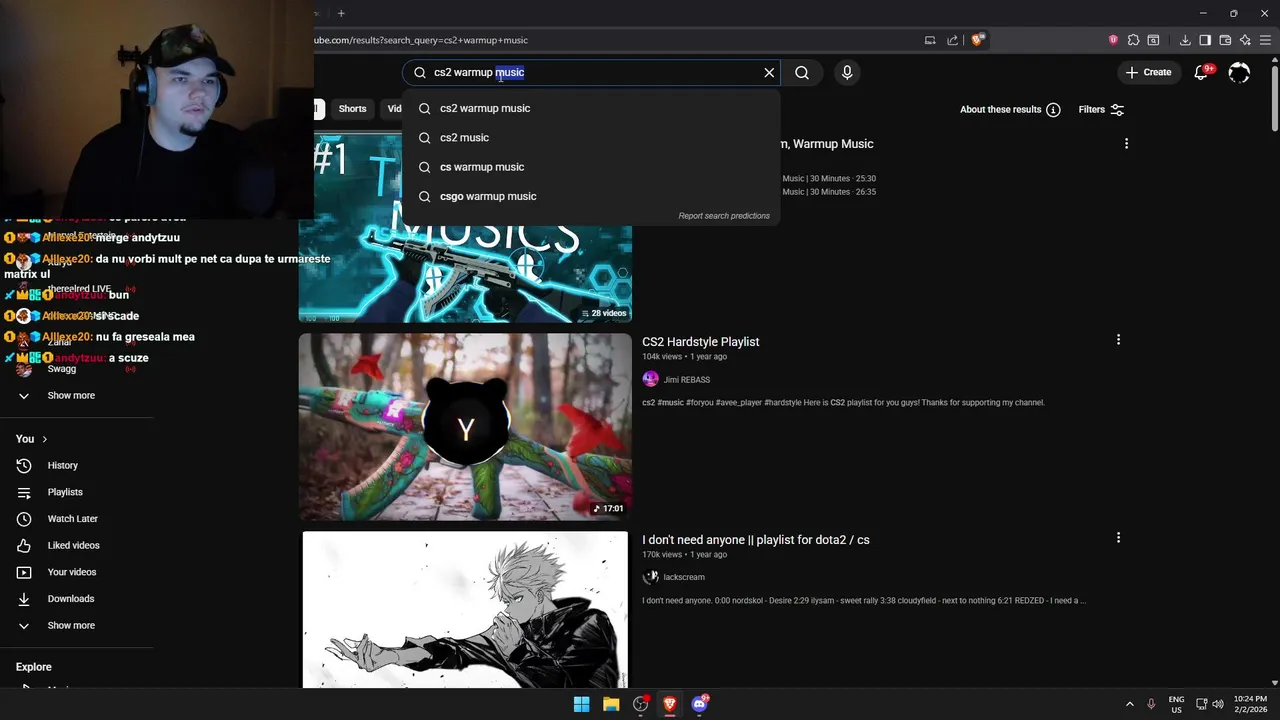Click the YouTube search magnifier button
The width and height of the screenshot is (1280, 720).
pyautogui.click(x=802, y=72)
